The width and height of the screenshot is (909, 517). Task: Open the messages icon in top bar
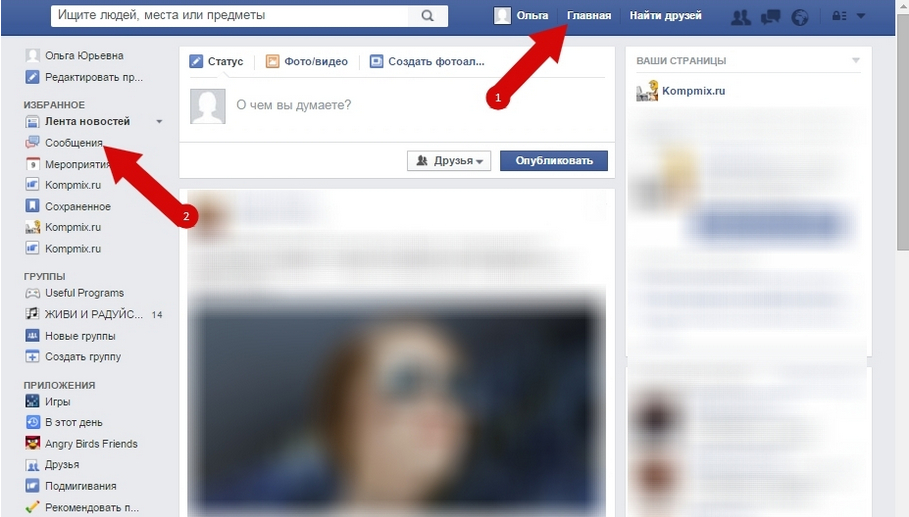(x=770, y=17)
